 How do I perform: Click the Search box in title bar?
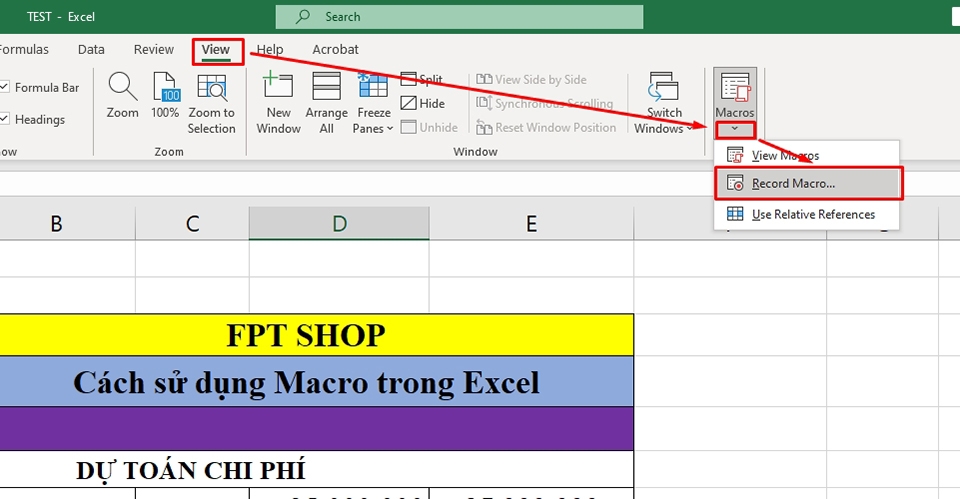coord(459,17)
